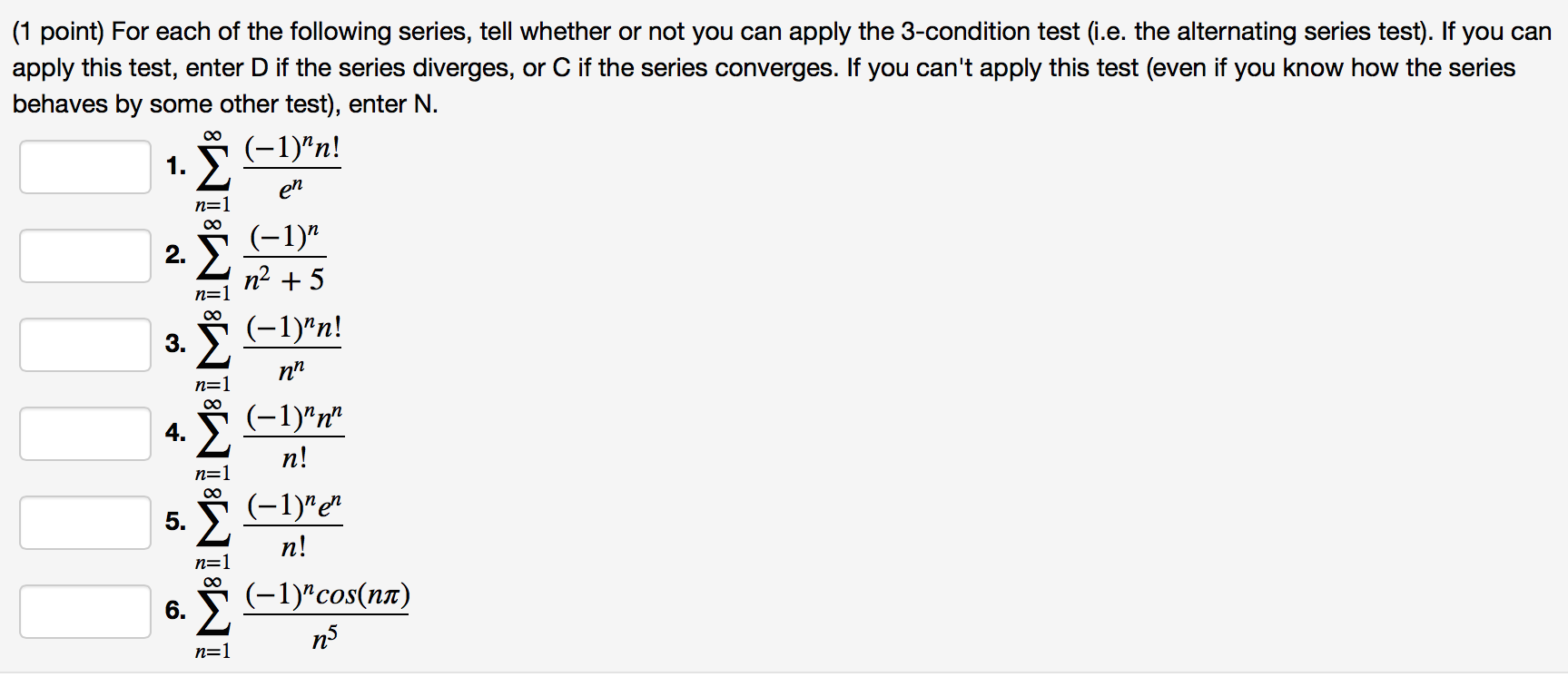Click the formula (-1)^n/(n^2+5)

(x=284, y=257)
